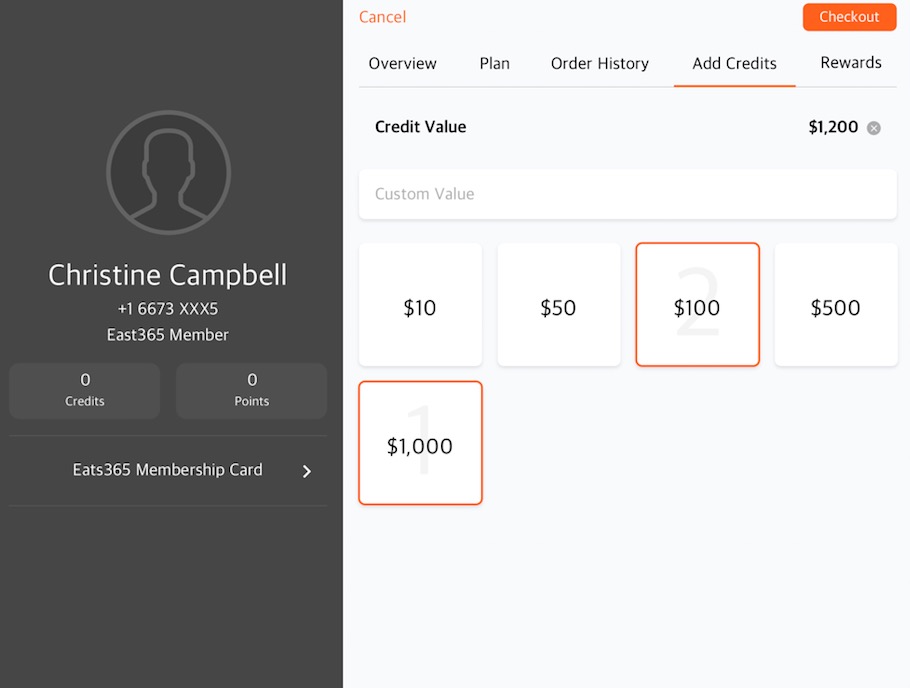
Task: Open the Eats365 Membership Card row
Action: tap(168, 470)
